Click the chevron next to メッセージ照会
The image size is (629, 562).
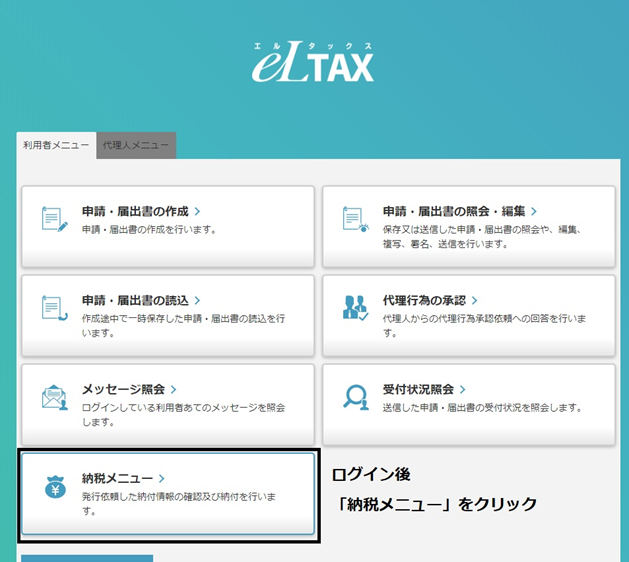pos(173,390)
